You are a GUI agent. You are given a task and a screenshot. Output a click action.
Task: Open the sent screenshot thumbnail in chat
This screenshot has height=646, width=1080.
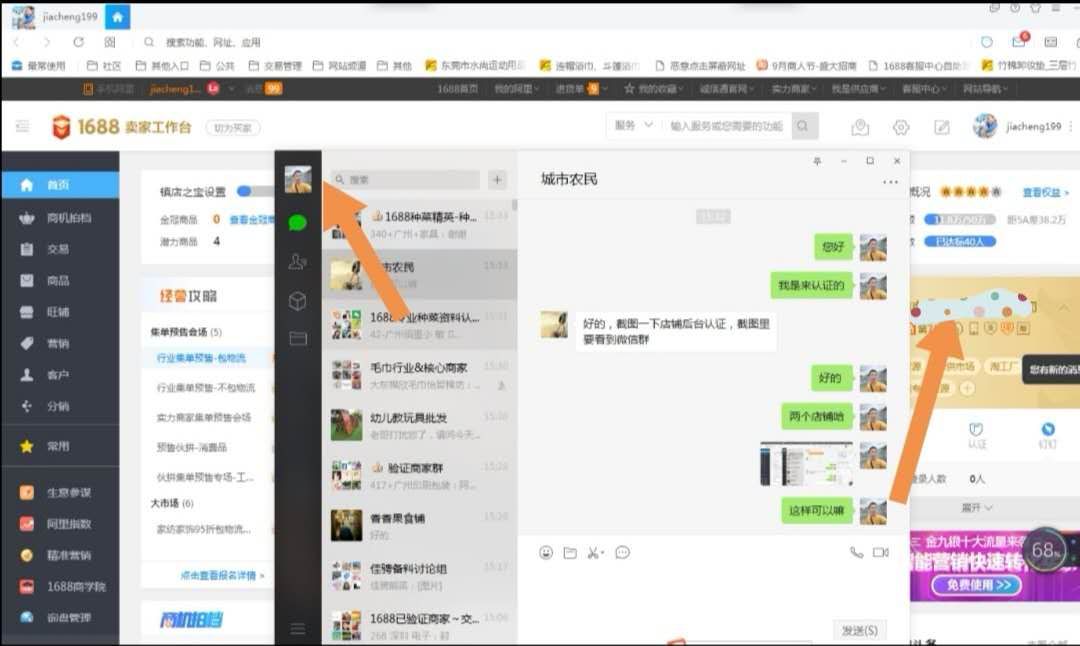(807, 464)
